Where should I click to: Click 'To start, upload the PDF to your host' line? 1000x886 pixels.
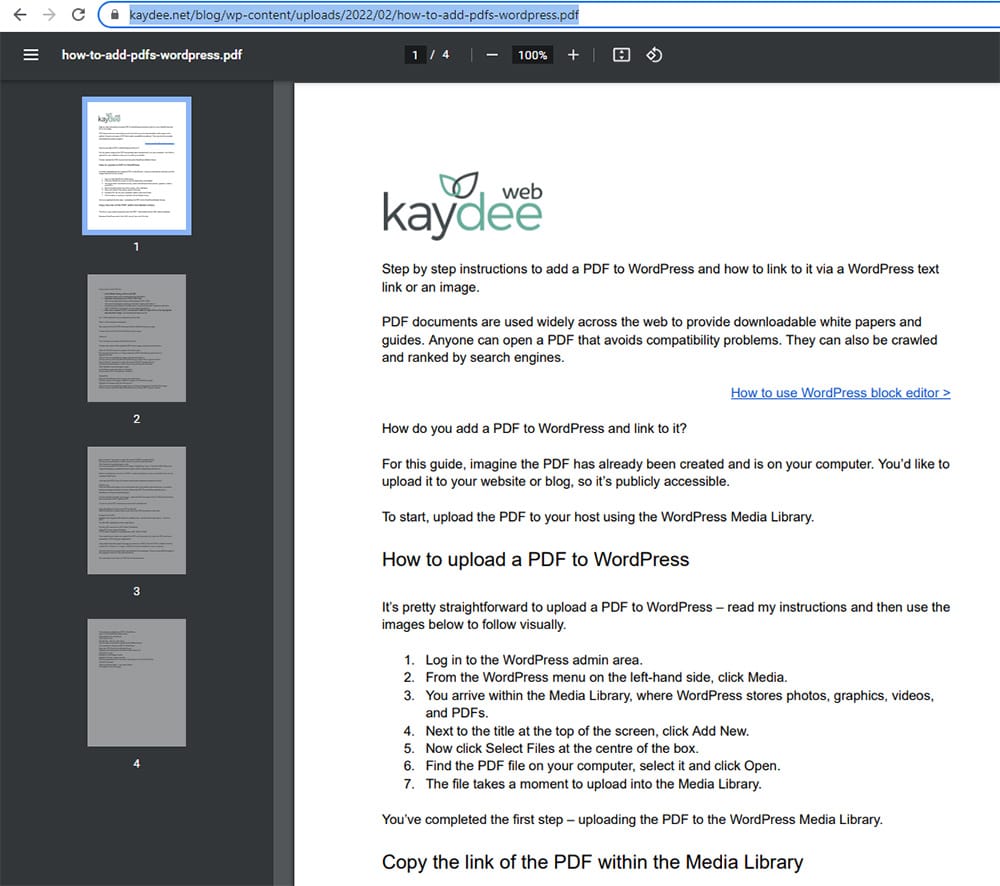point(598,517)
